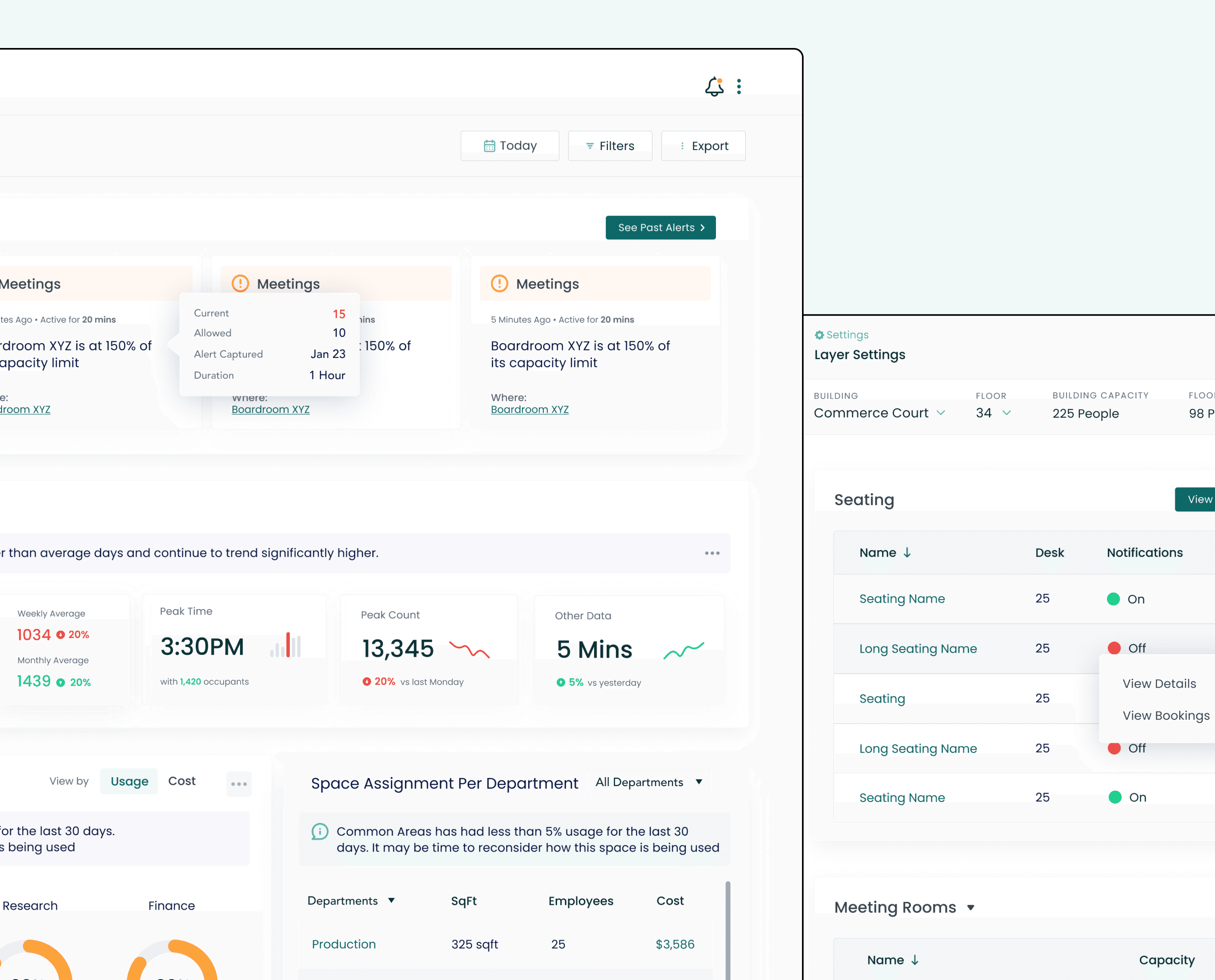Open the Commerce Court building dropdown
The width and height of the screenshot is (1215, 980).
point(880,413)
